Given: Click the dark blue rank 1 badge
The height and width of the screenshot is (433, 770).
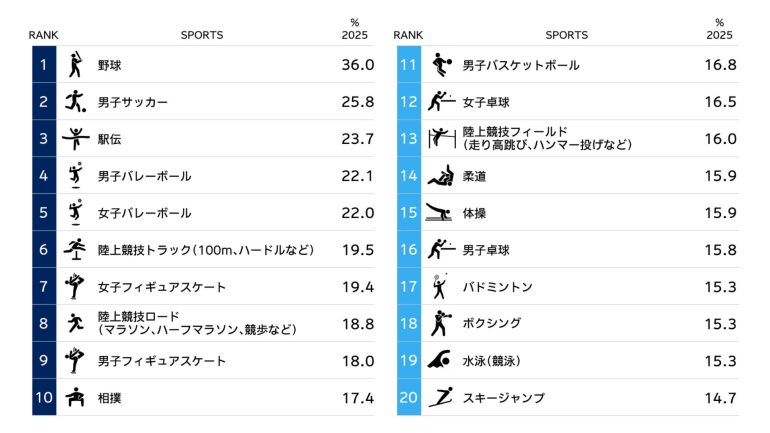Looking at the screenshot, I should coord(43,65).
